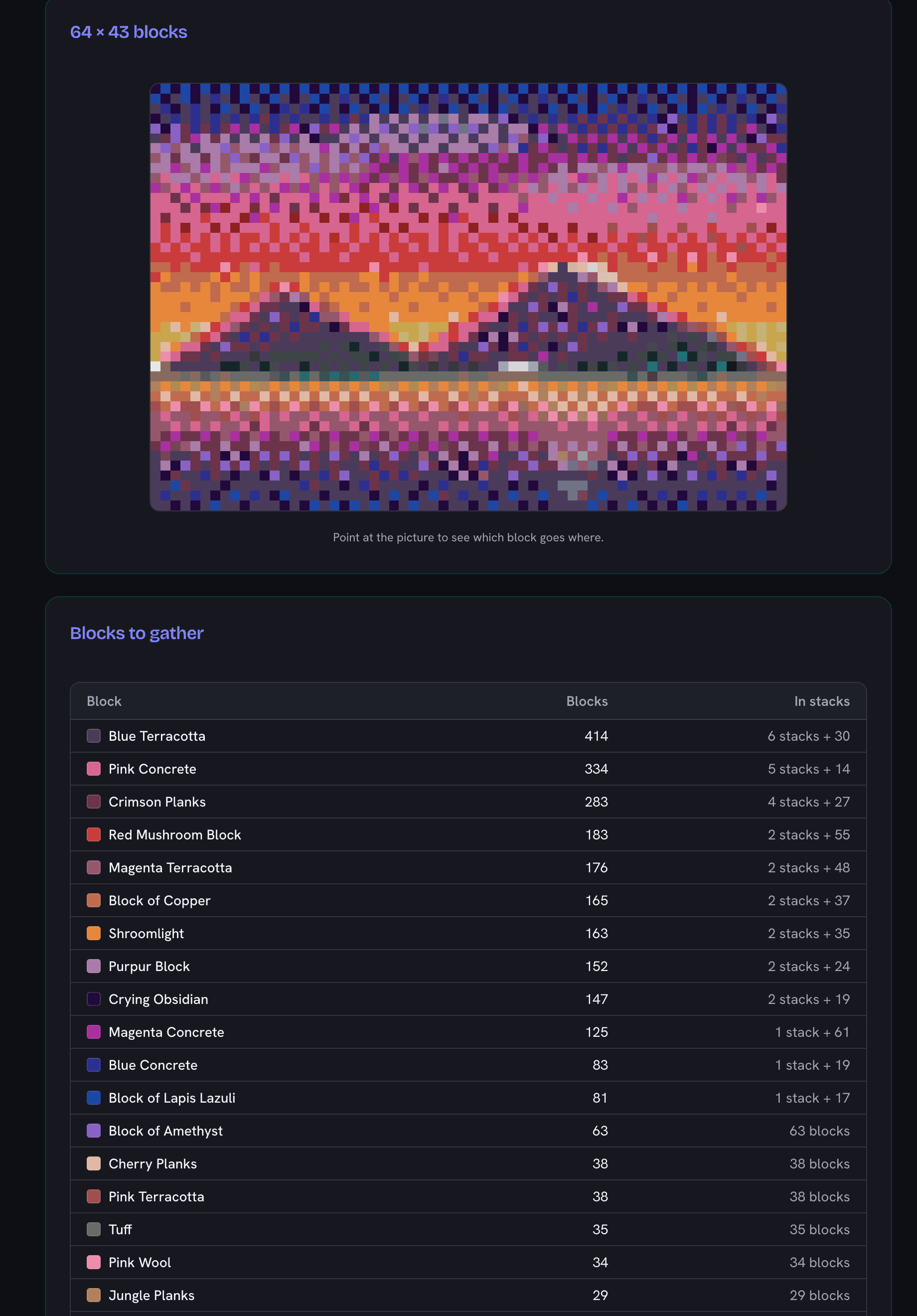Click the "34 blocks" cell for Pink Wool
Screen dimensions: 917x1316
pos(819,1262)
